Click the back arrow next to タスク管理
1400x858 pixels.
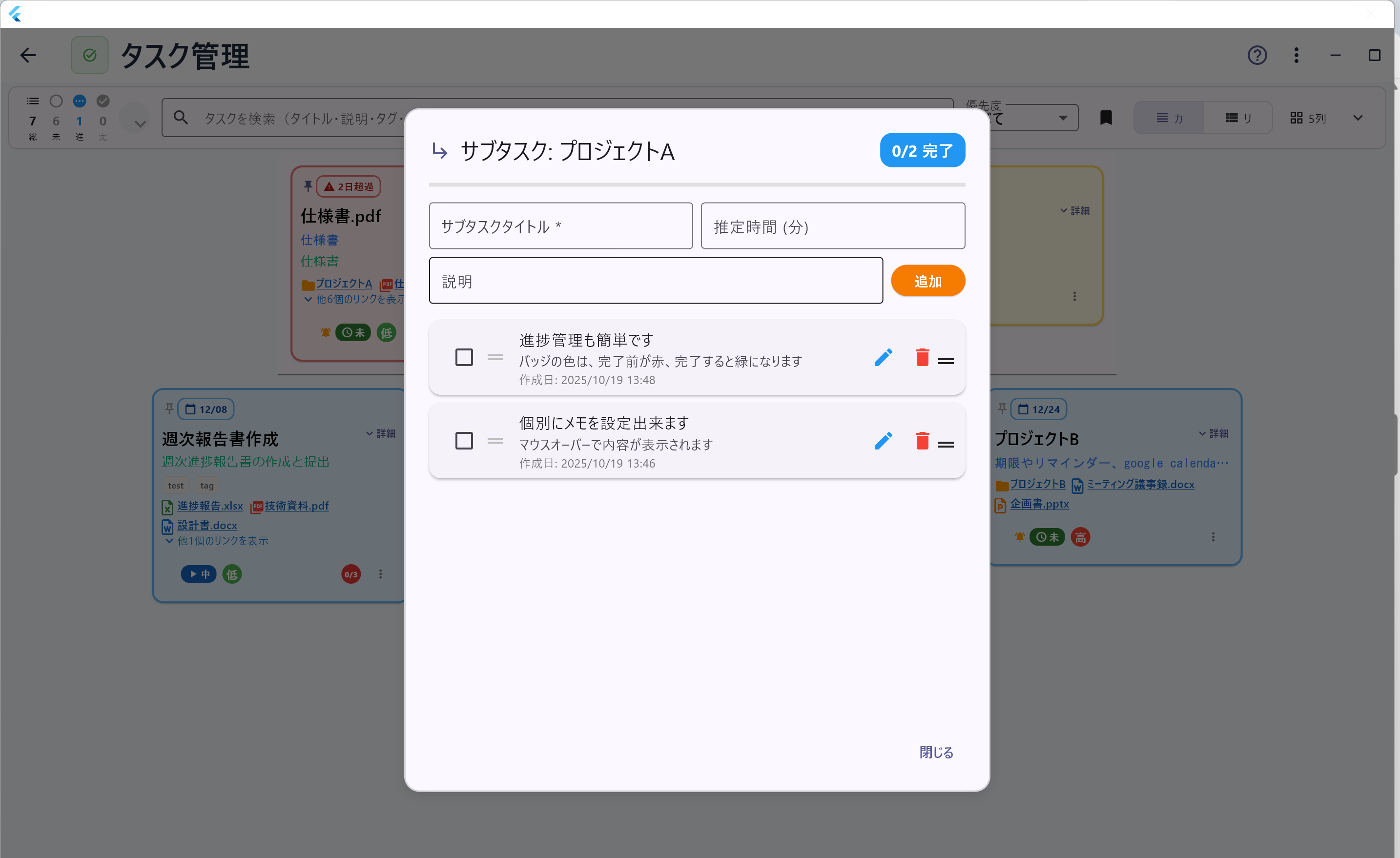[x=28, y=55]
